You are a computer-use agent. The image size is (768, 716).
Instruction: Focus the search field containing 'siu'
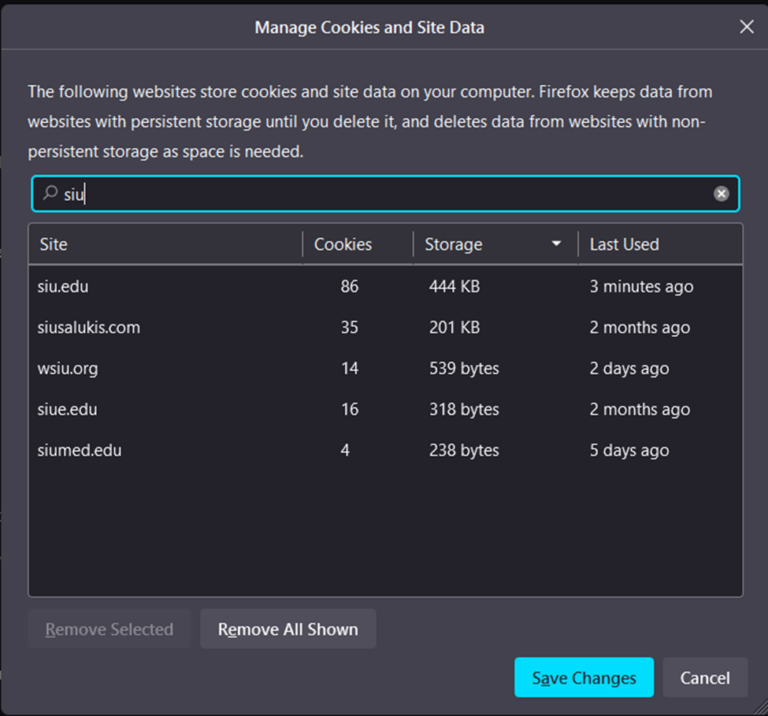click(380, 194)
